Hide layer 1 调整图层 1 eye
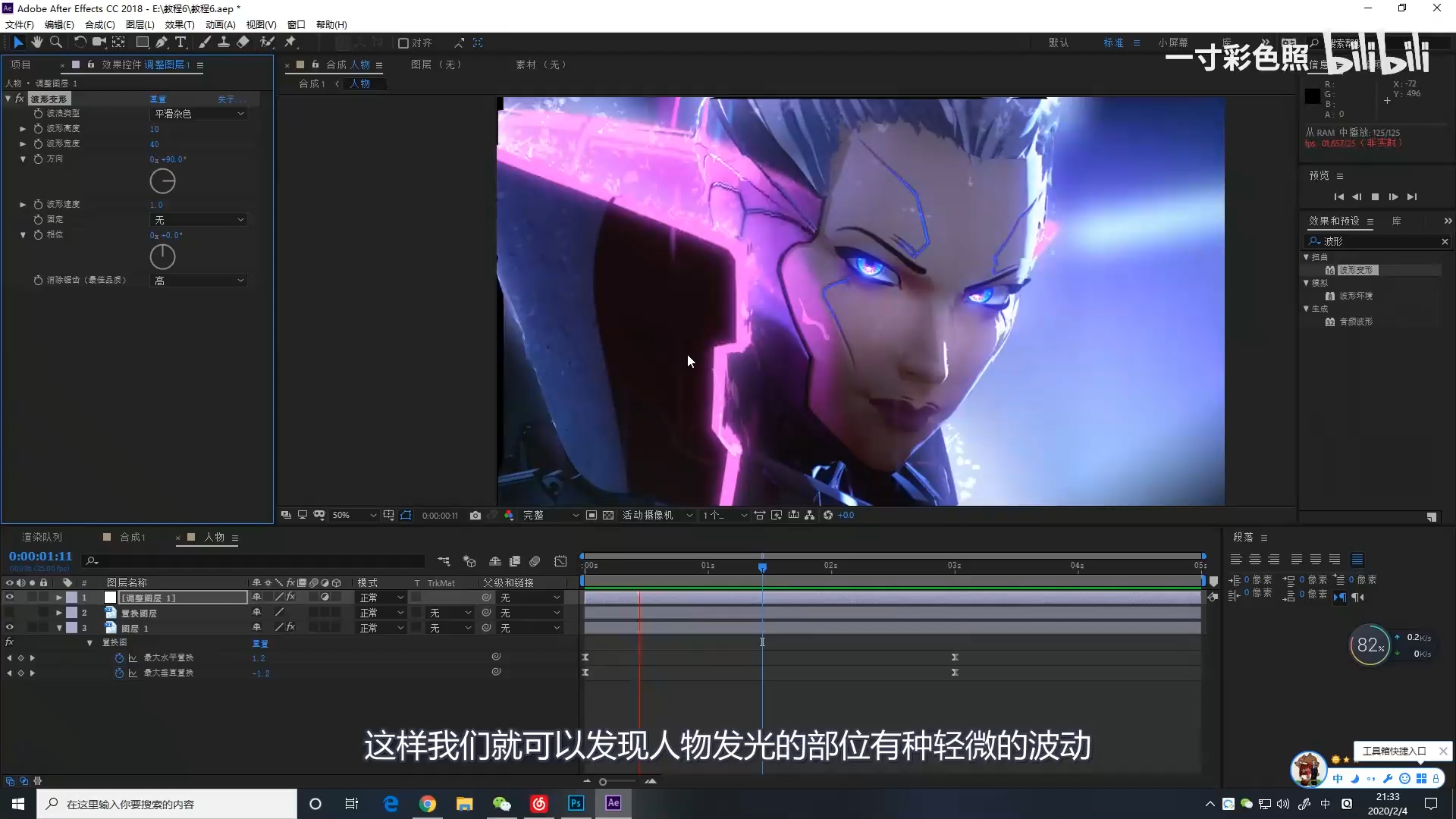Viewport: 1456px width, 819px height. [x=10, y=598]
